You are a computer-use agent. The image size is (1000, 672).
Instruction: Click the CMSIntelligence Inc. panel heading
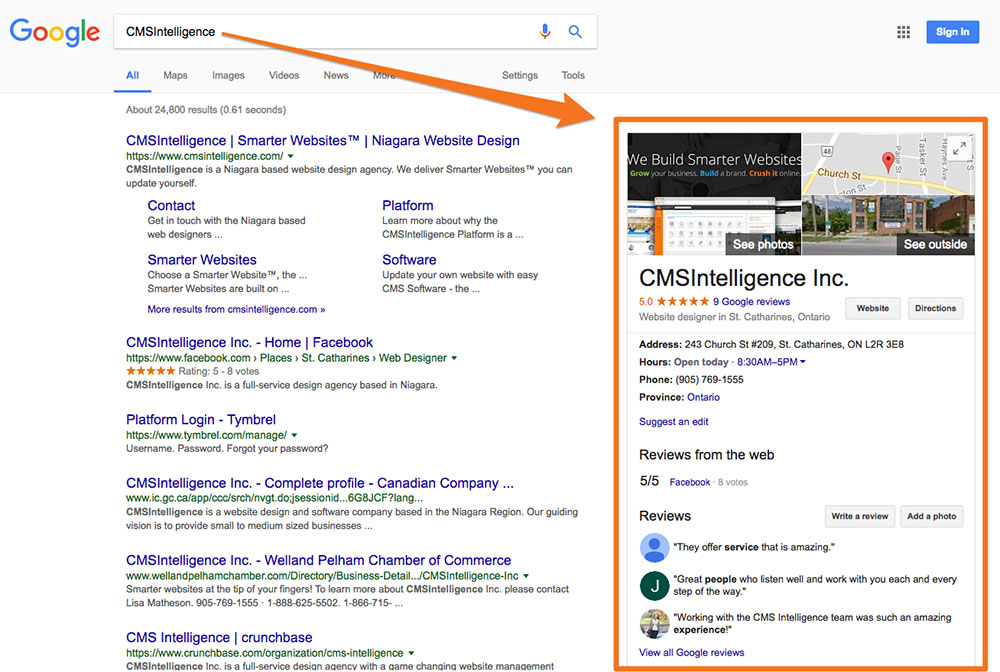click(x=744, y=278)
